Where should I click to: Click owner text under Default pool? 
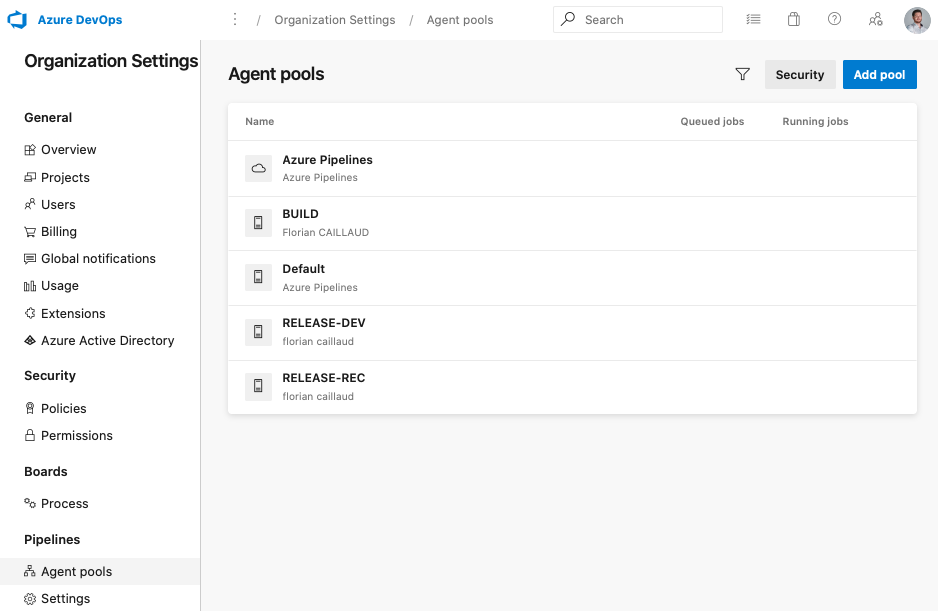tap(320, 288)
